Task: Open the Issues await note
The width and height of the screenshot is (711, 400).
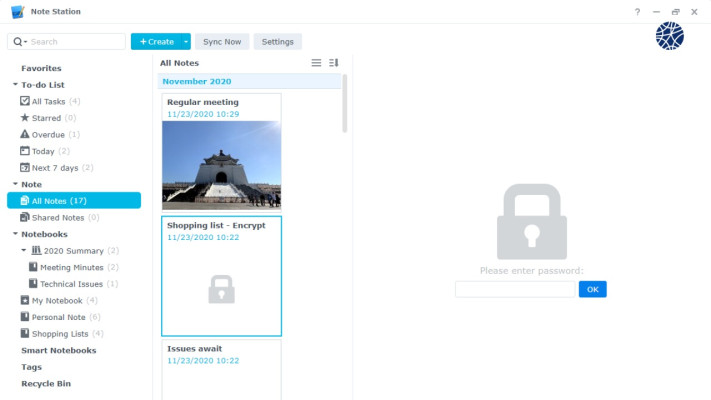Action: (x=221, y=370)
